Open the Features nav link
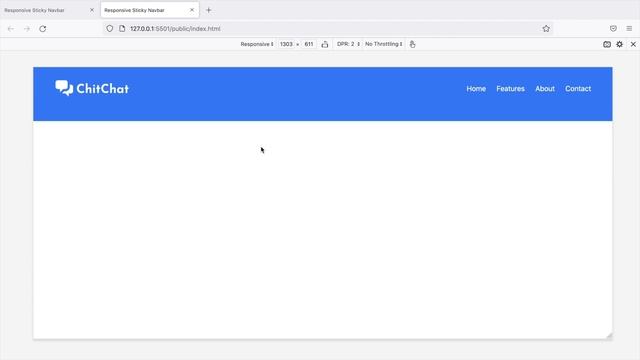The image size is (640, 360). point(510,89)
